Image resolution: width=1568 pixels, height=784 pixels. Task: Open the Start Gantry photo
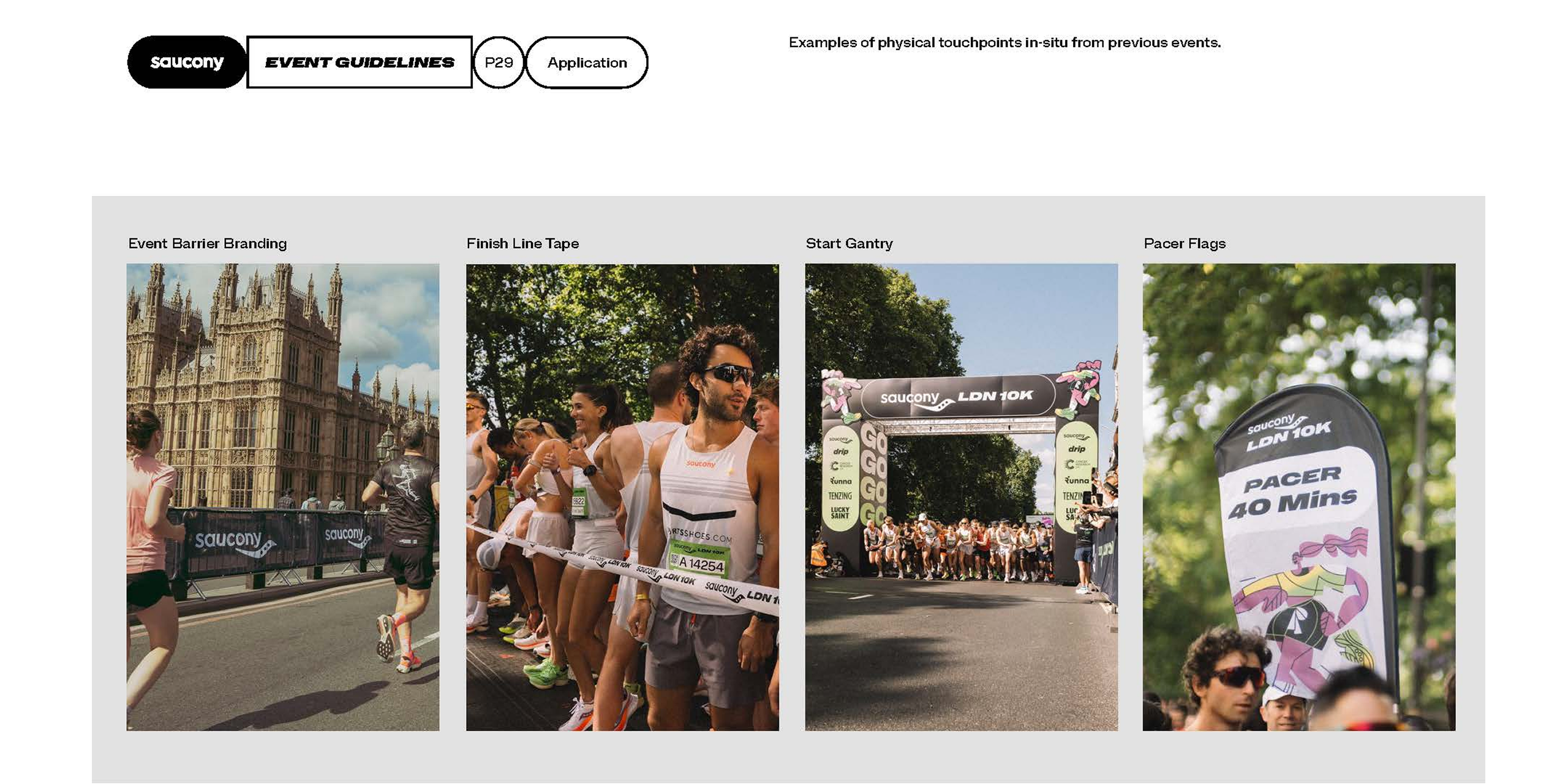pyautogui.click(x=961, y=497)
